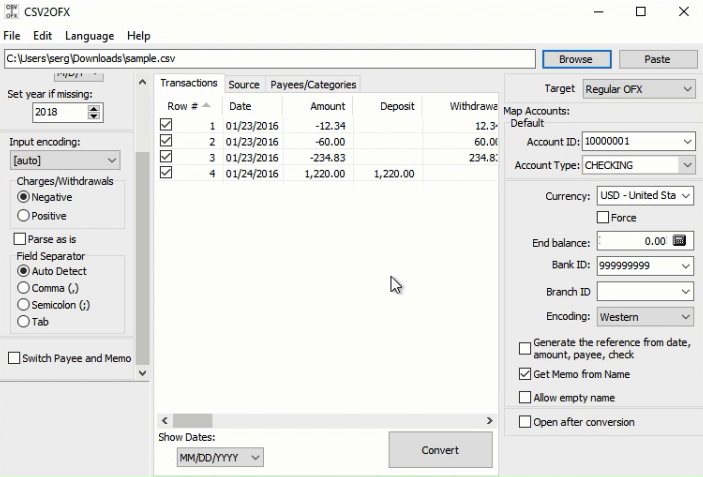This screenshot has height=477, width=703.
Task: Click the left panel vertical scrollbar thumb
Action: pos(143,258)
